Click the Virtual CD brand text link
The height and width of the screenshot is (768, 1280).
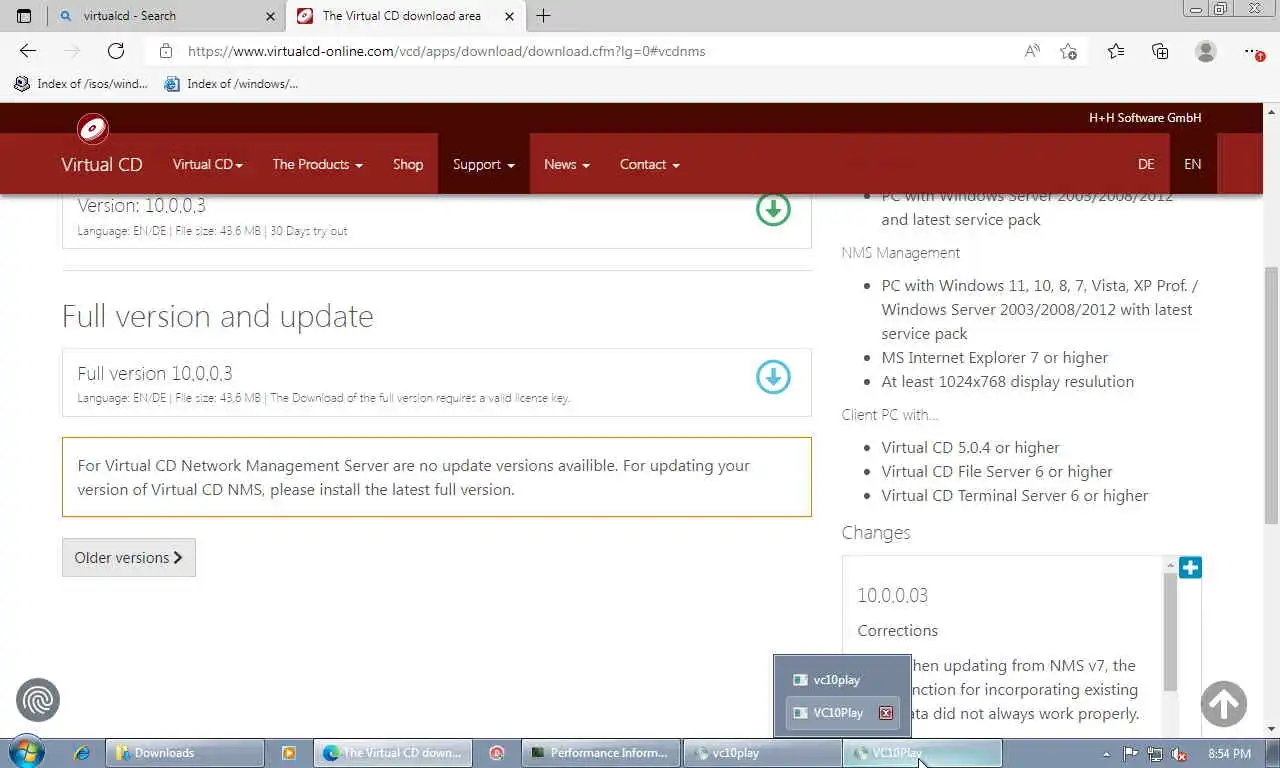pos(102,164)
